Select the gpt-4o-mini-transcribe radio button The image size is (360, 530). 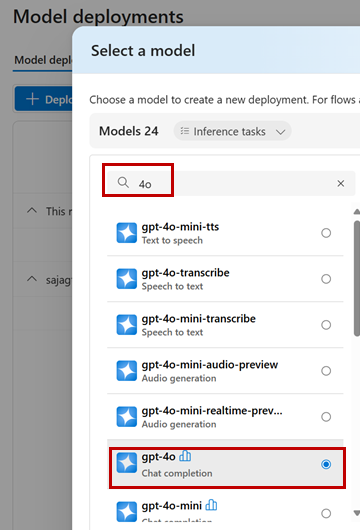[x=326, y=325]
